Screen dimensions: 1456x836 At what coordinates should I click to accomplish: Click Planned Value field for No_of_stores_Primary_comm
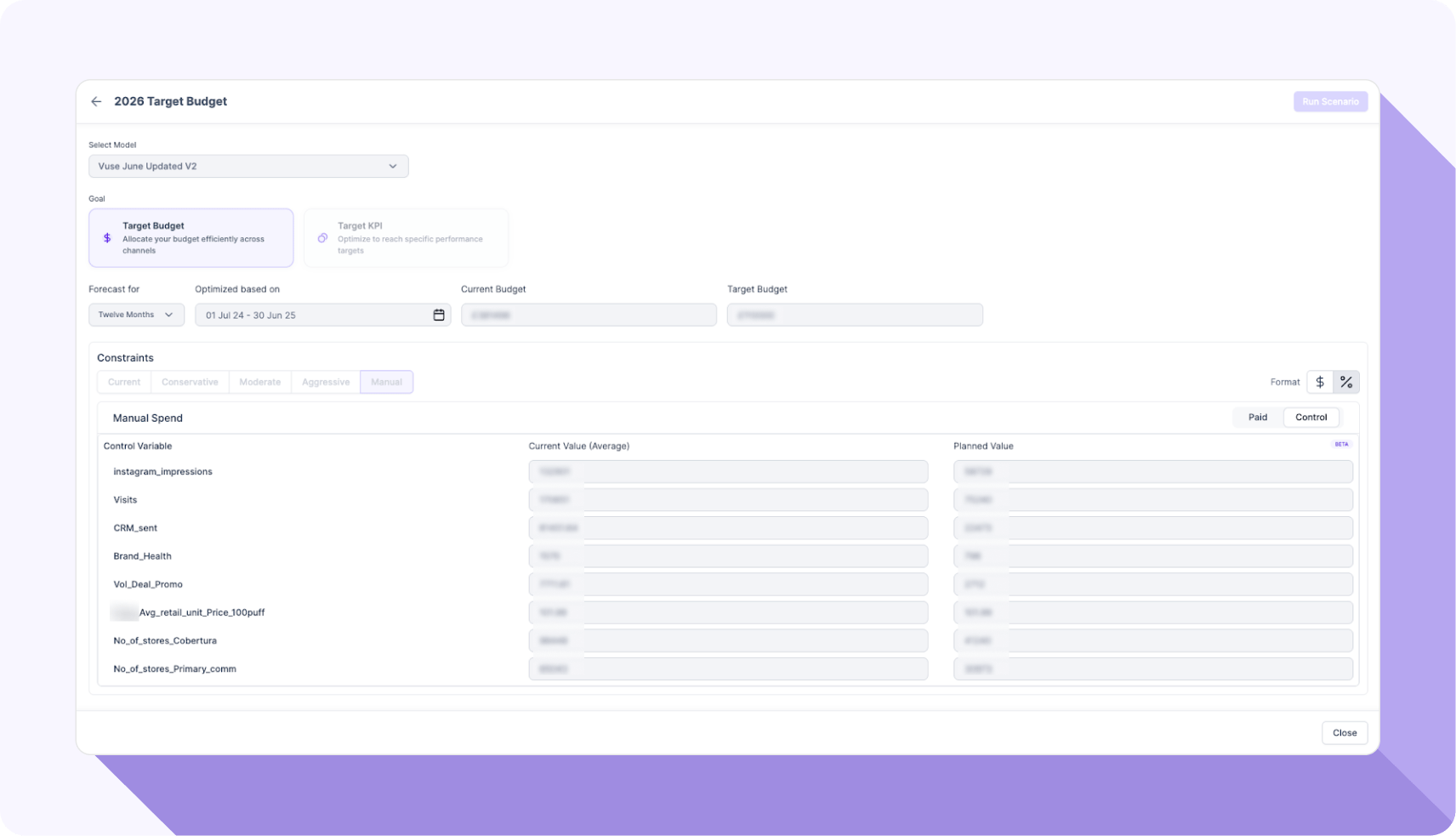pyautogui.click(x=1153, y=668)
